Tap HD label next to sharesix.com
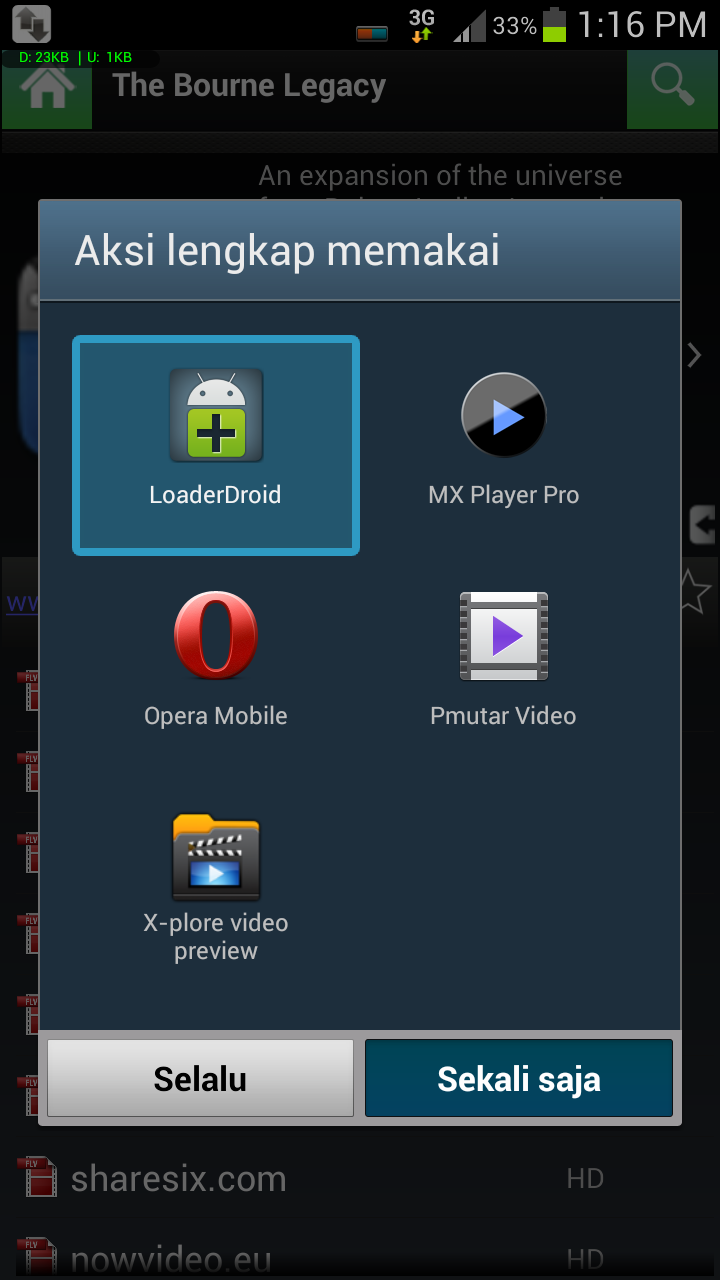This screenshot has height=1280, width=720. [x=585, y=1179]
